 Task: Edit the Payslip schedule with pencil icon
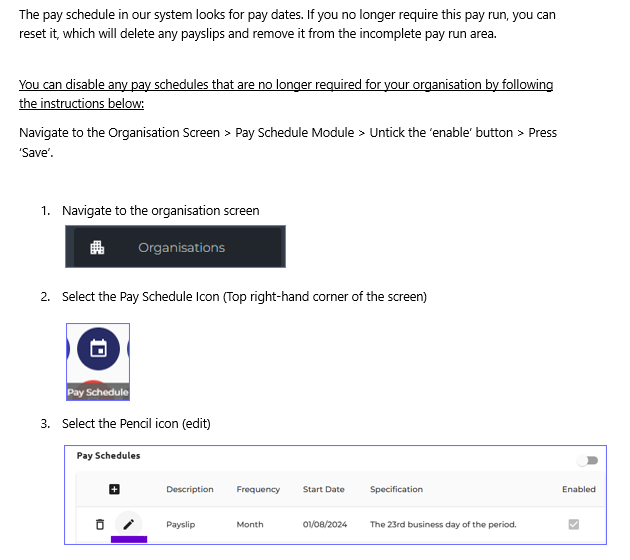coord(129,524)
